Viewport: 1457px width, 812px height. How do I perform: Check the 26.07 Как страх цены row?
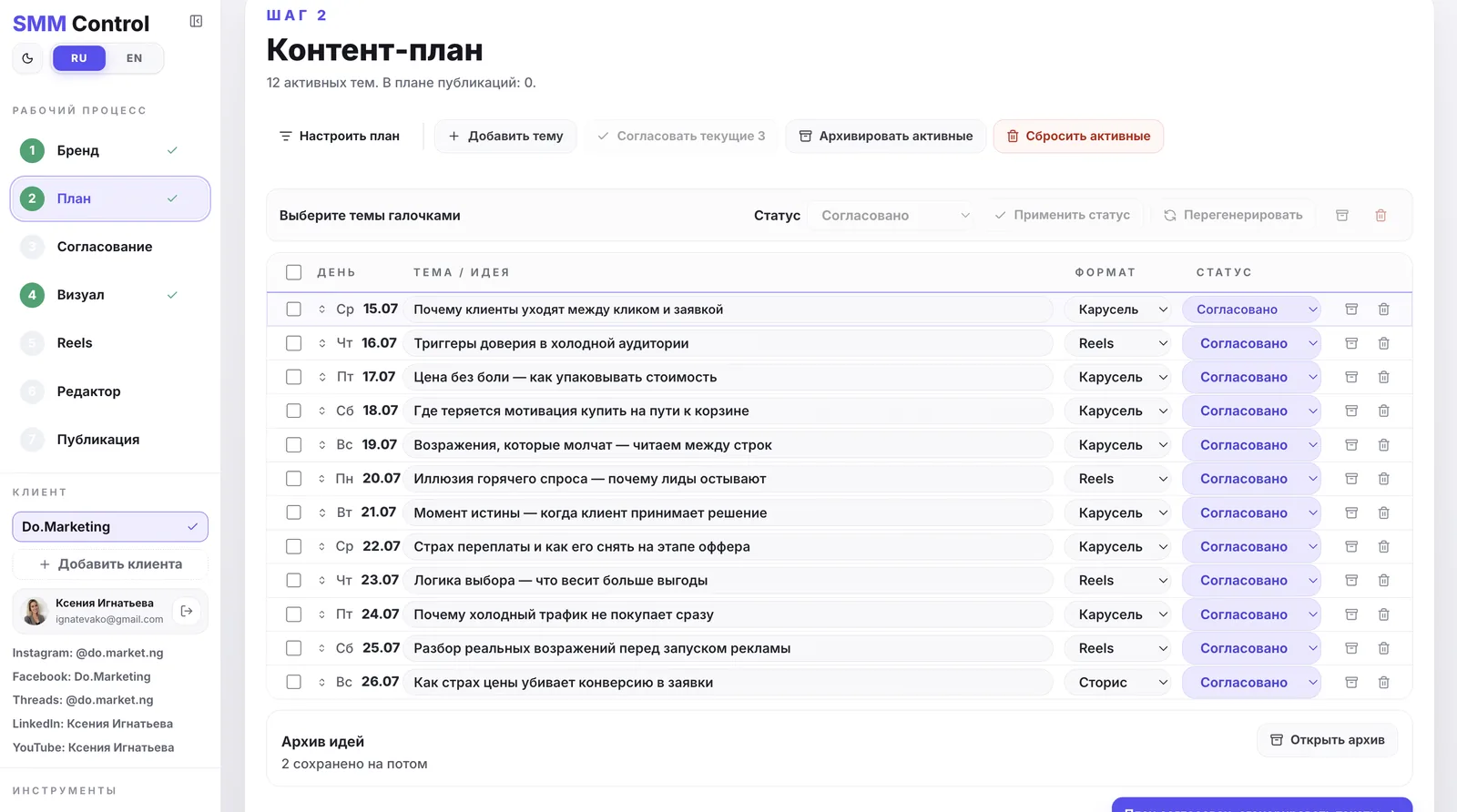[x=293, y=682]
